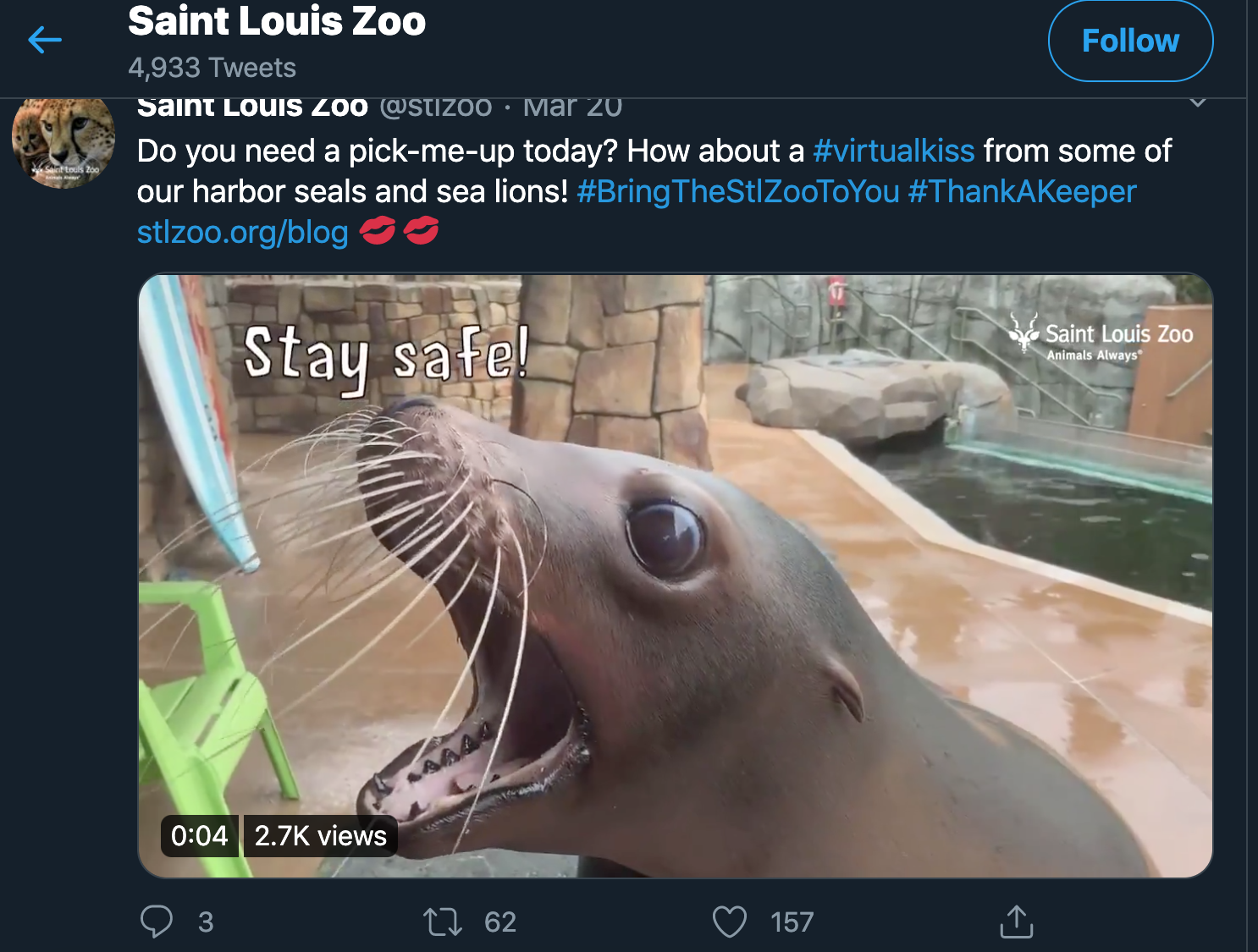Click the 2.7K views label
The height and width of the screenshot is (952, 1258).
coord(321,836)
